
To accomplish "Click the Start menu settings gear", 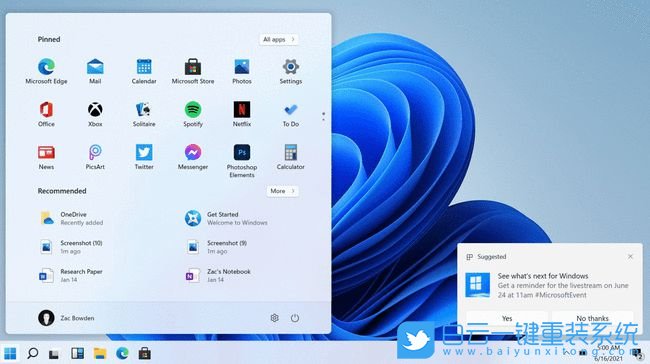I will [x=274, y=318].
